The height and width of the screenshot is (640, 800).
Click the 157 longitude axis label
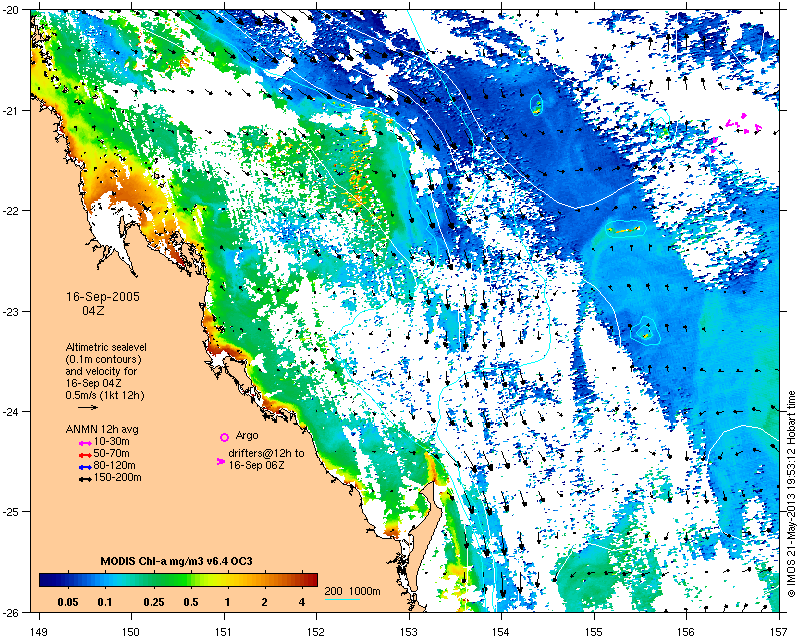coord(780,632)
